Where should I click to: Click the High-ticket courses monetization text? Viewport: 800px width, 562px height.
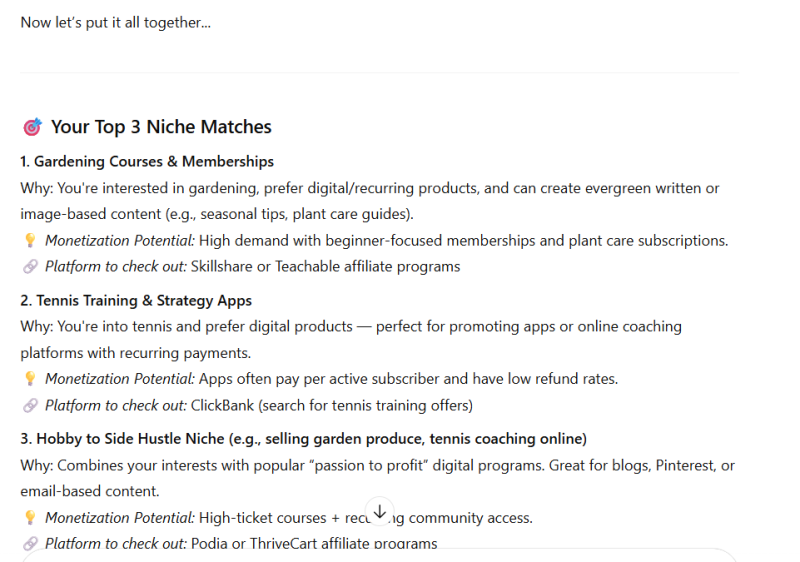tap(366, 517)
